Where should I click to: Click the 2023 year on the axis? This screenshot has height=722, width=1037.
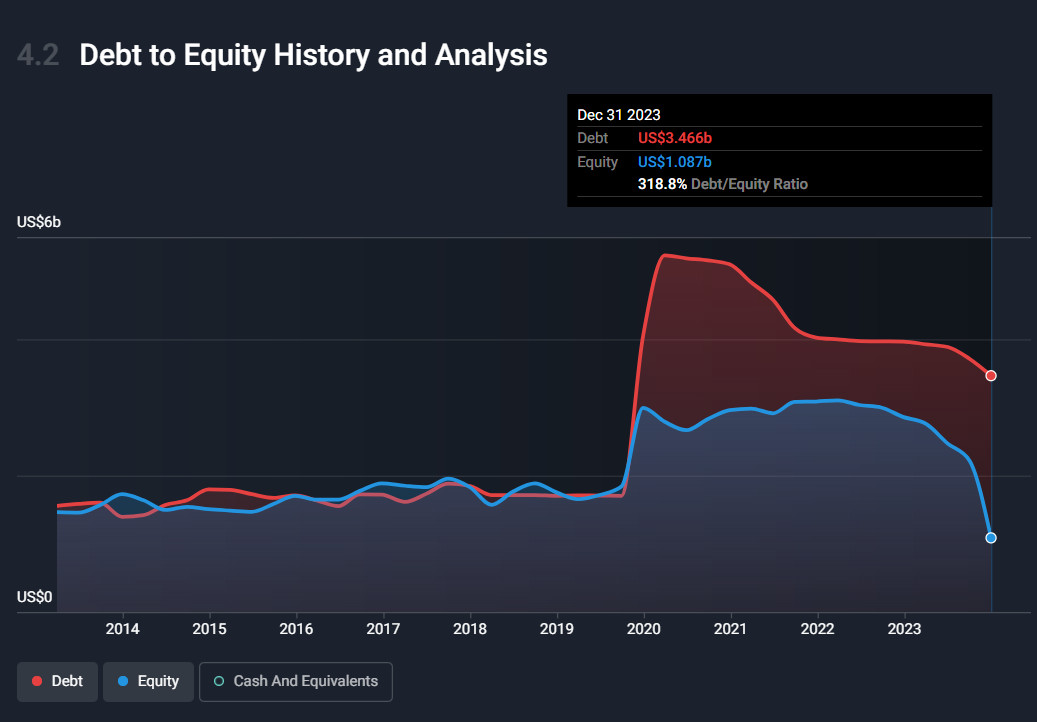[905, 629]
